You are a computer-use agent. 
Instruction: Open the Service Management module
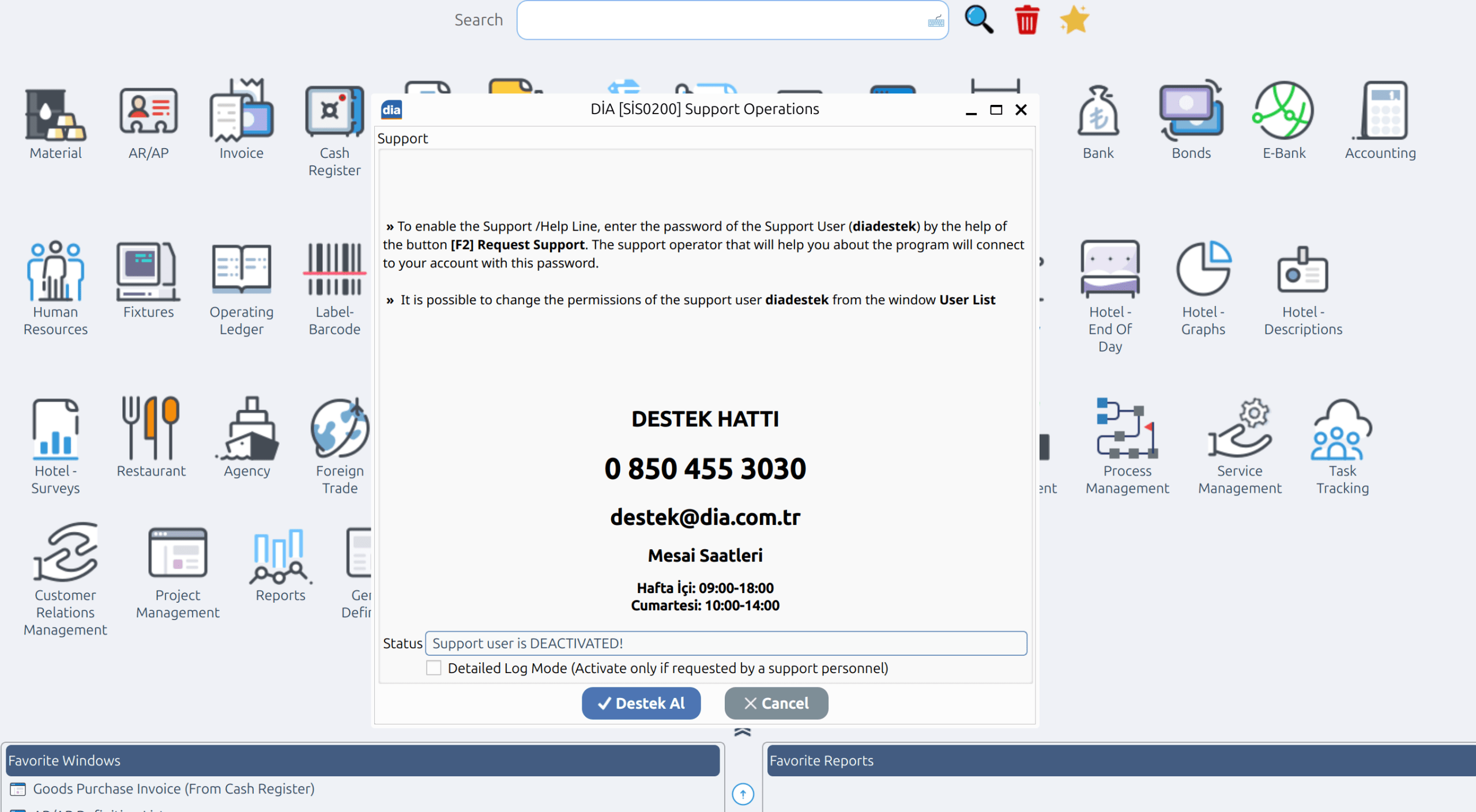[1240, 446]
